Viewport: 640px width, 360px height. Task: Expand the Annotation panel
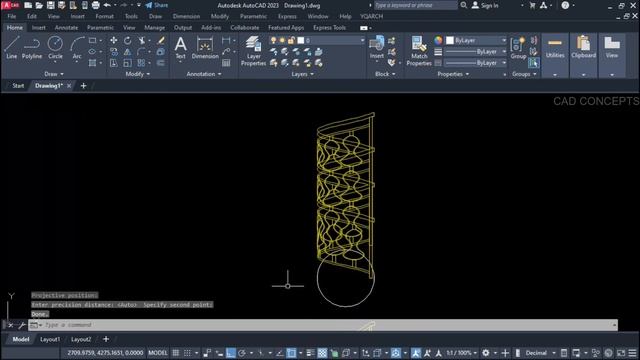204,74
